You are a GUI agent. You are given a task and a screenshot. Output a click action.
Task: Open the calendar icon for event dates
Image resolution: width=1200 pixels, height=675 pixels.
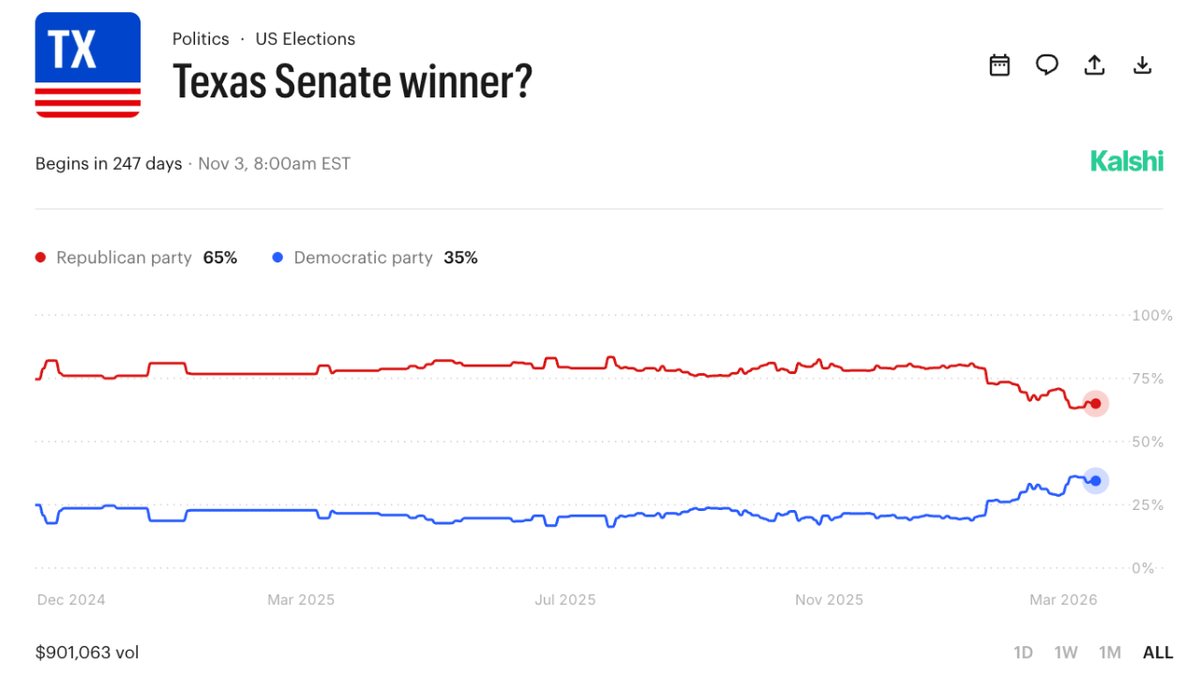tap(999, 64)
